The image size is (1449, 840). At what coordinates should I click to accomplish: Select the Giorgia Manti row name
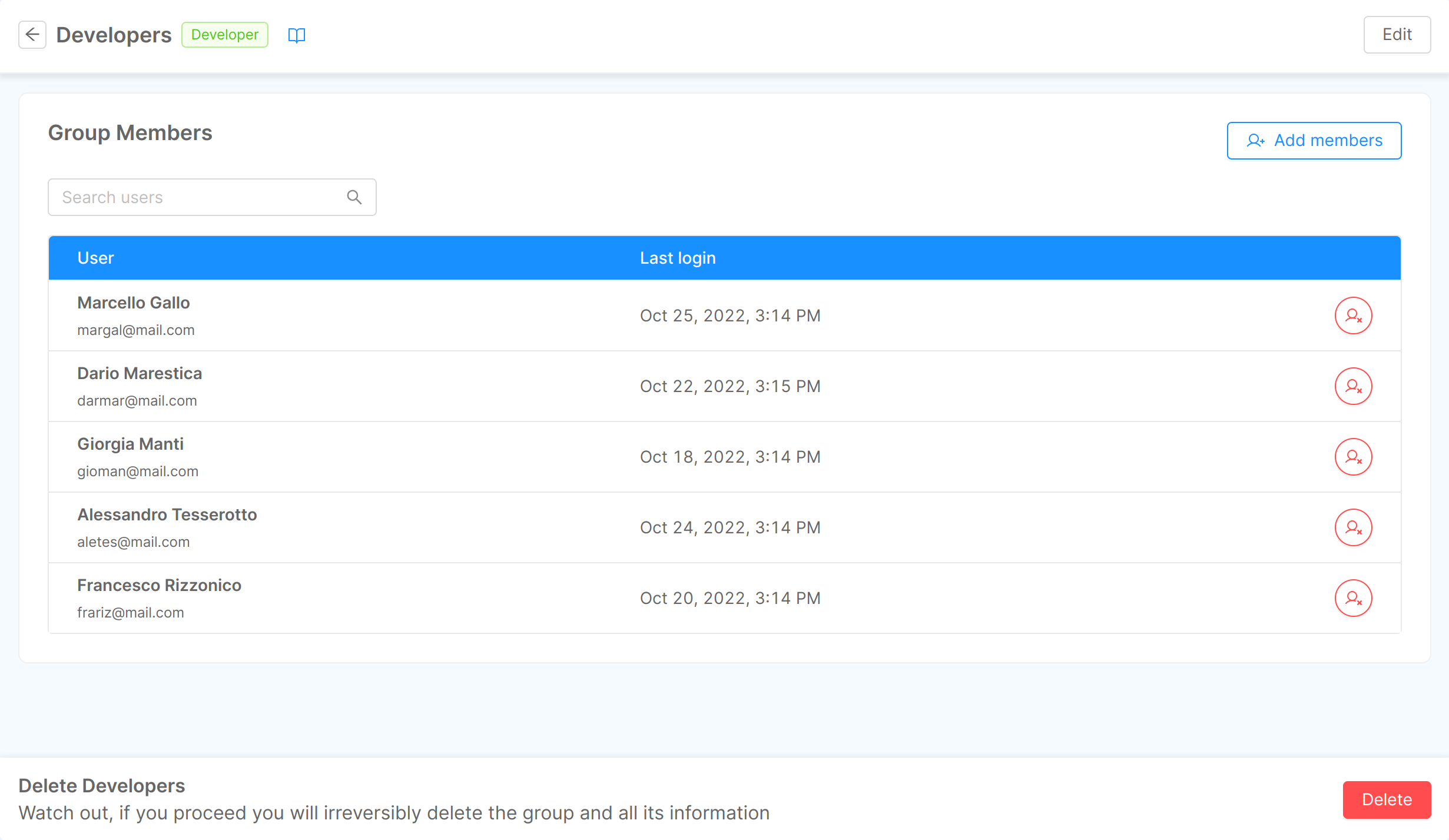click(x=131, y=444)
